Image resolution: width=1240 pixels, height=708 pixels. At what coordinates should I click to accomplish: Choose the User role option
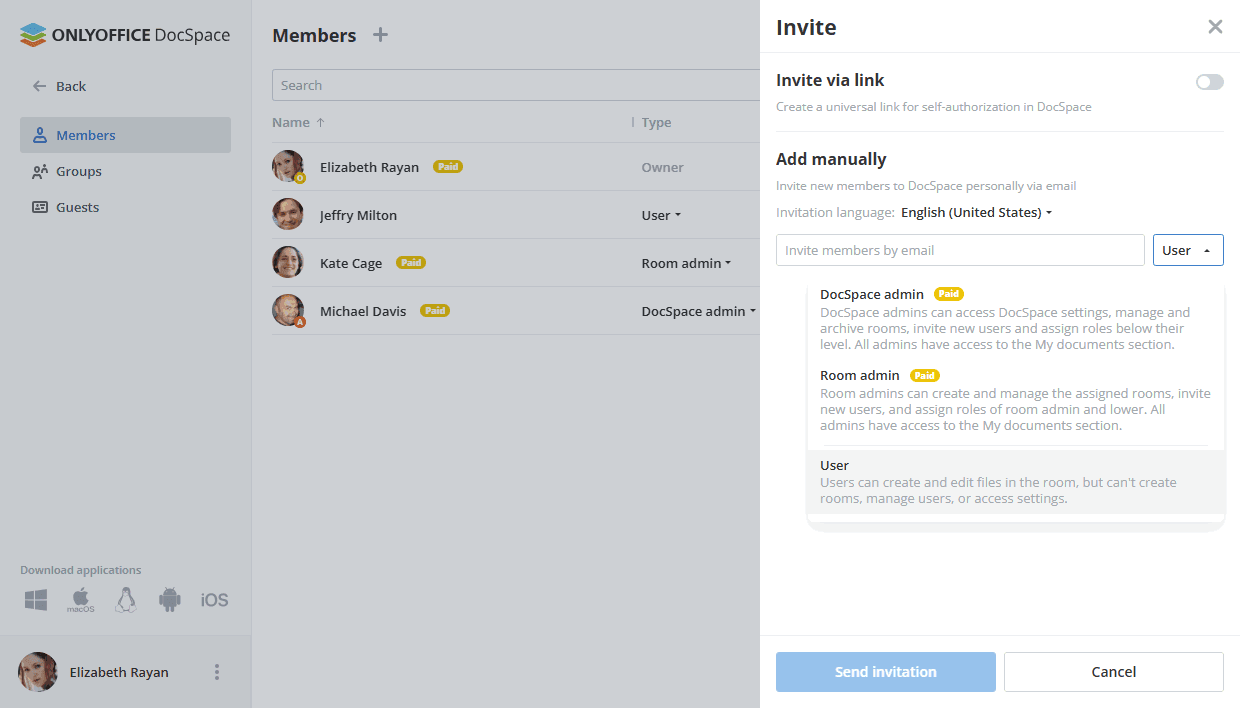click(x=1016, y=482)
